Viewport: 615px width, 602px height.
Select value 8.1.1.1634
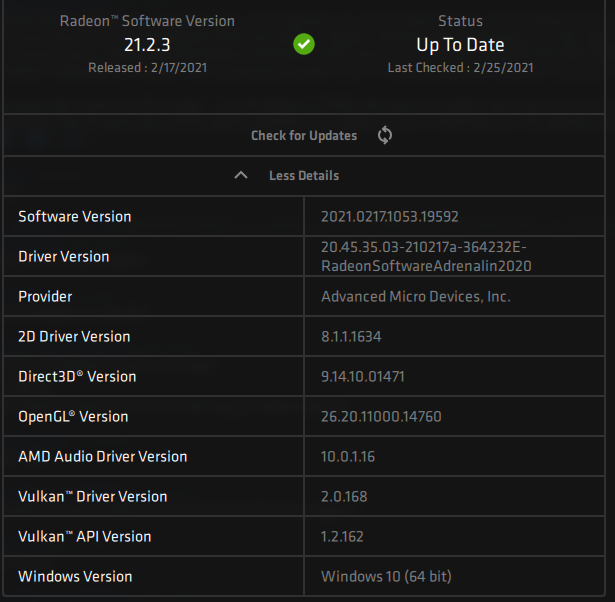click(x=351, y=336)
